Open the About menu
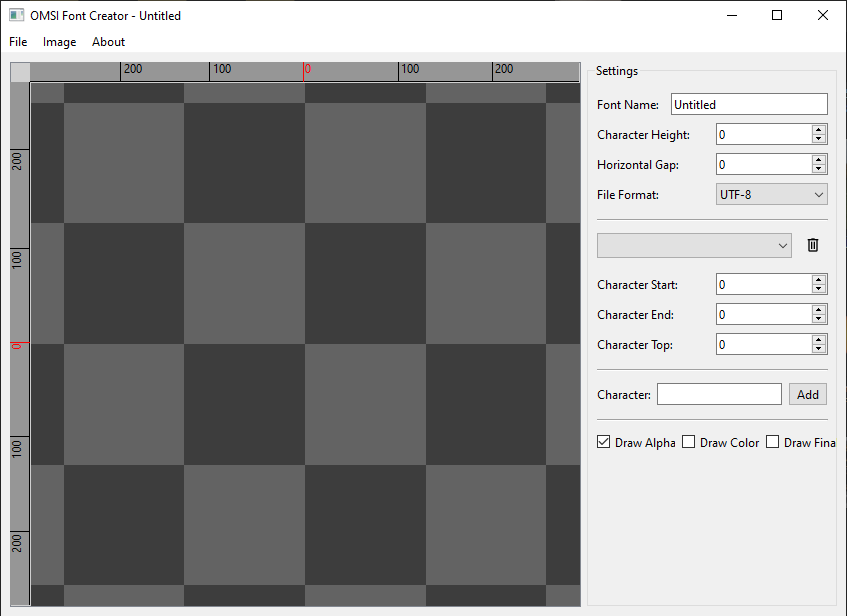This screenshot has width=847, height=616. coord(108,42)
